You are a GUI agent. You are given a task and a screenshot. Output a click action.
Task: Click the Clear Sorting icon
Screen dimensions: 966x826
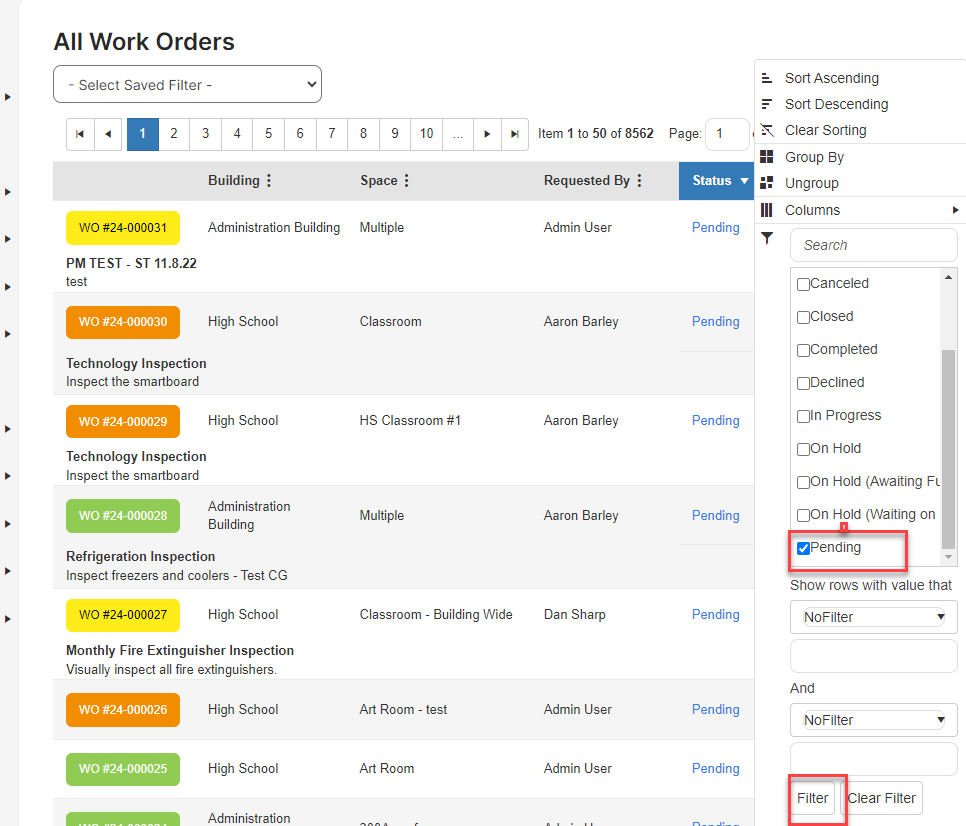coord(766,130)
